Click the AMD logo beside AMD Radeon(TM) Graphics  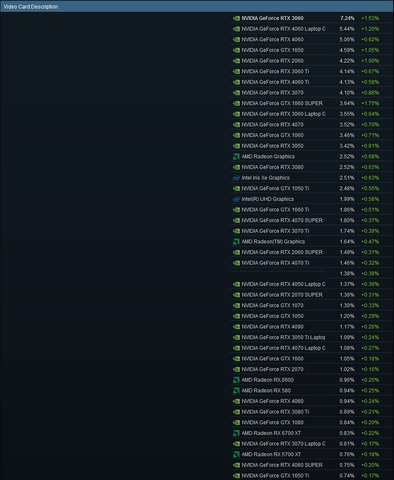point(236,242)
